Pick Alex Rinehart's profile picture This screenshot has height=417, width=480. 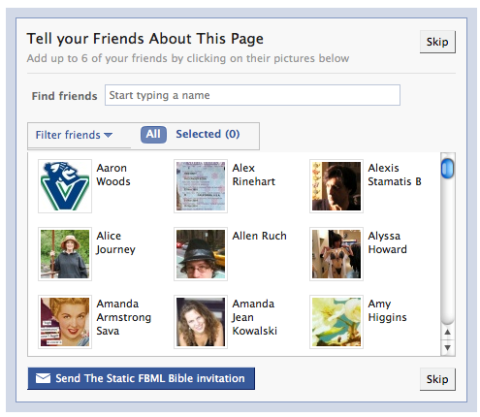click(x=200, y=186)
